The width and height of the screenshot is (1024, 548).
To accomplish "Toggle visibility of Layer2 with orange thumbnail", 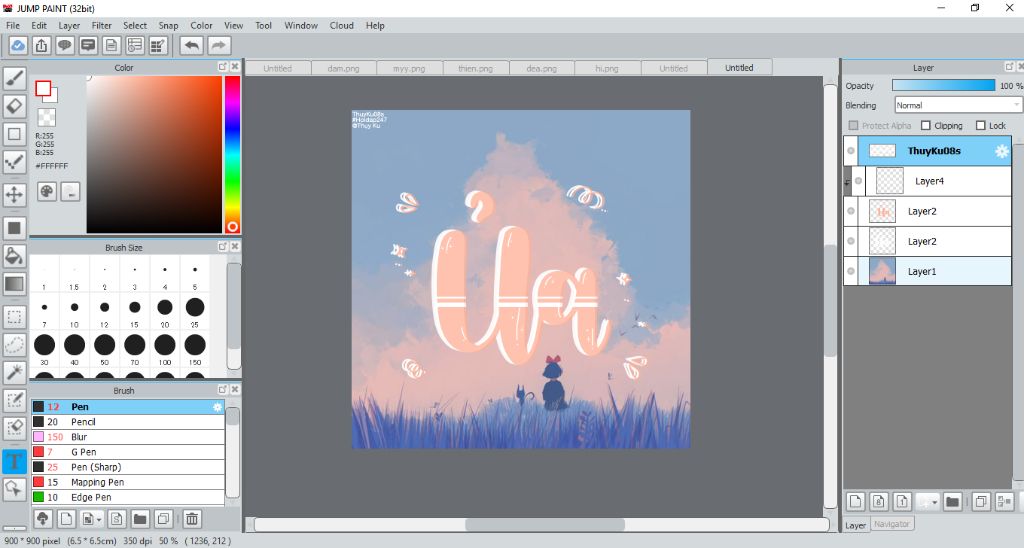I will 851,211.
